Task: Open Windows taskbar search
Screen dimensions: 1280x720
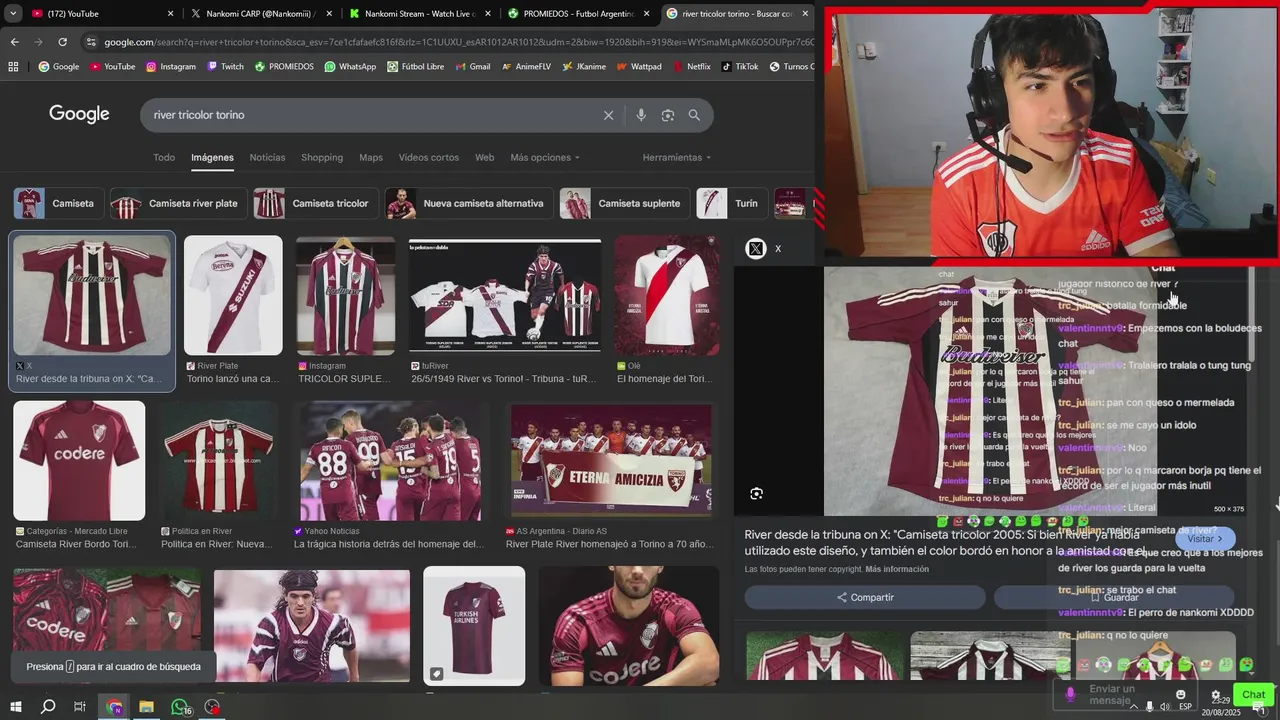Action: 47,707
